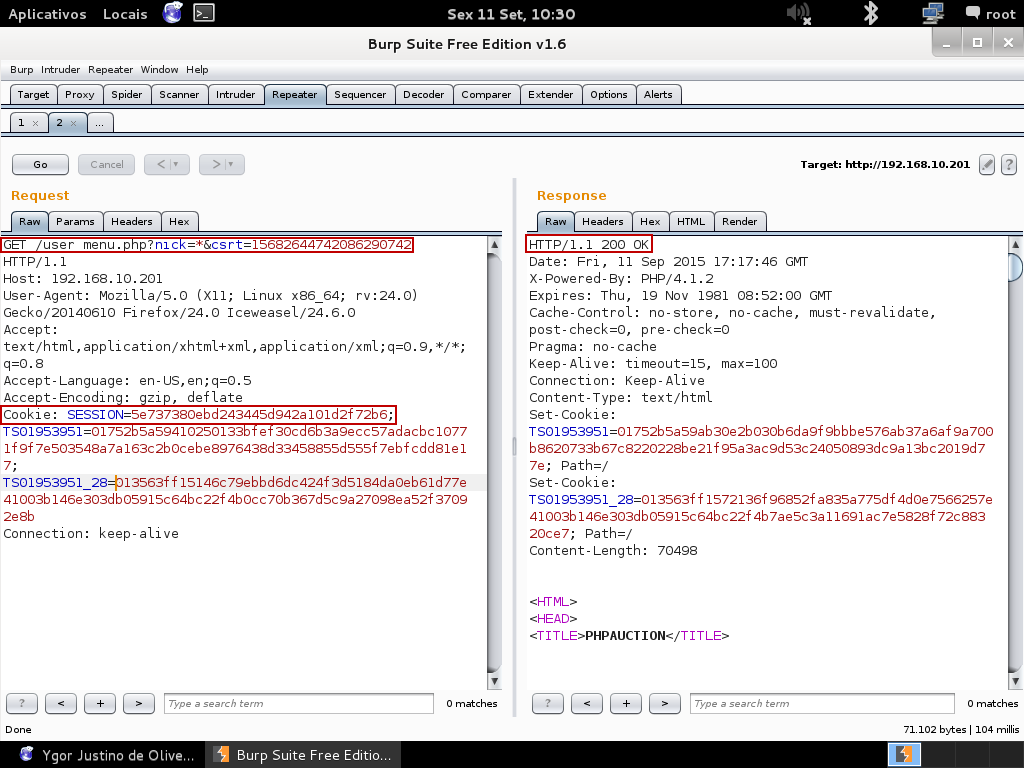Screen dimensions: 1024x768
Task: Open the Params tab in Request panel
Action: pos(75,221)
